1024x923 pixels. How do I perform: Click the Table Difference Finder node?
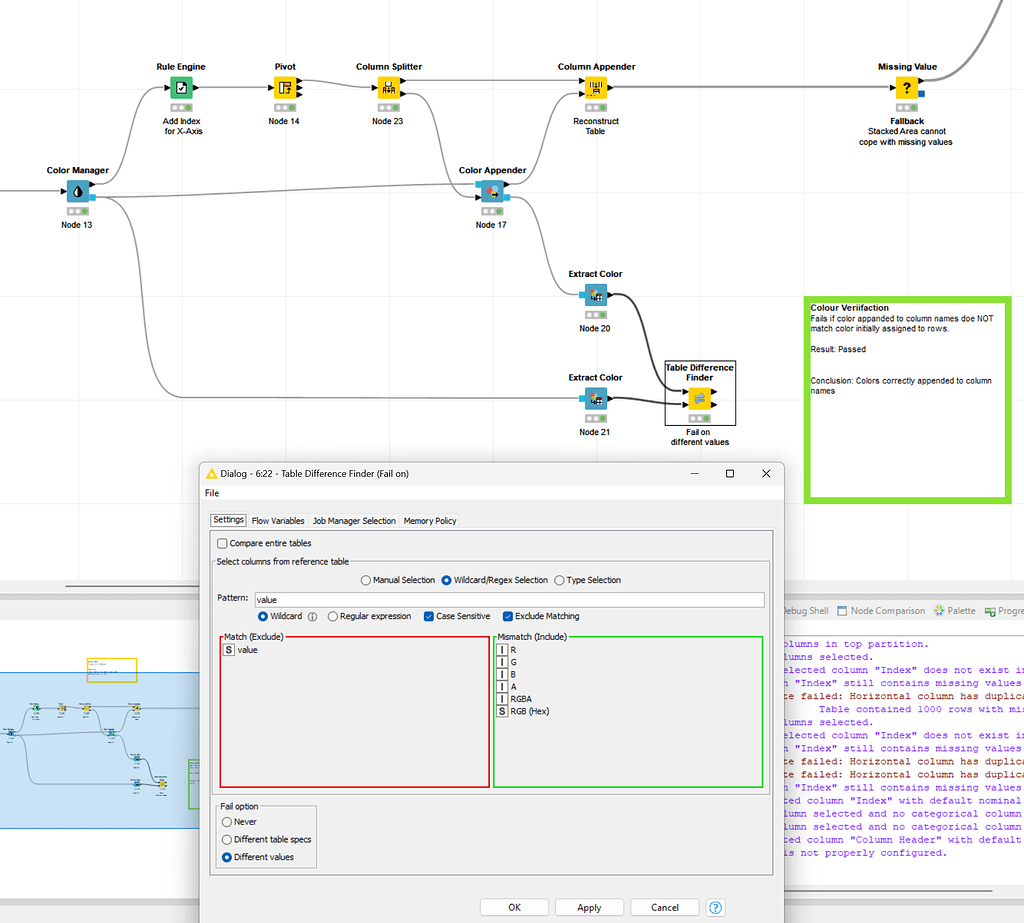coord(699,398)
